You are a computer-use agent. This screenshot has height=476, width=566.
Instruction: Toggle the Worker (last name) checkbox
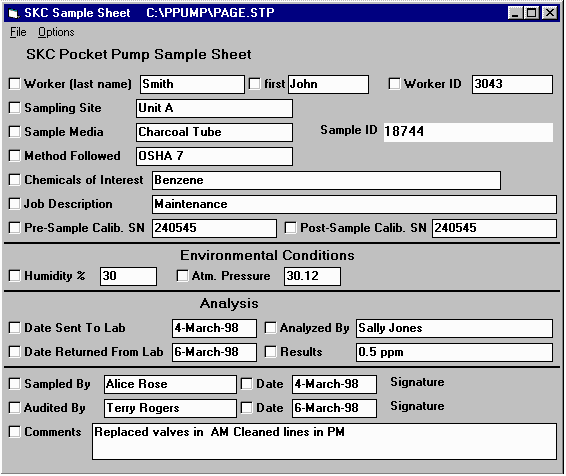(x=14, y=84)
